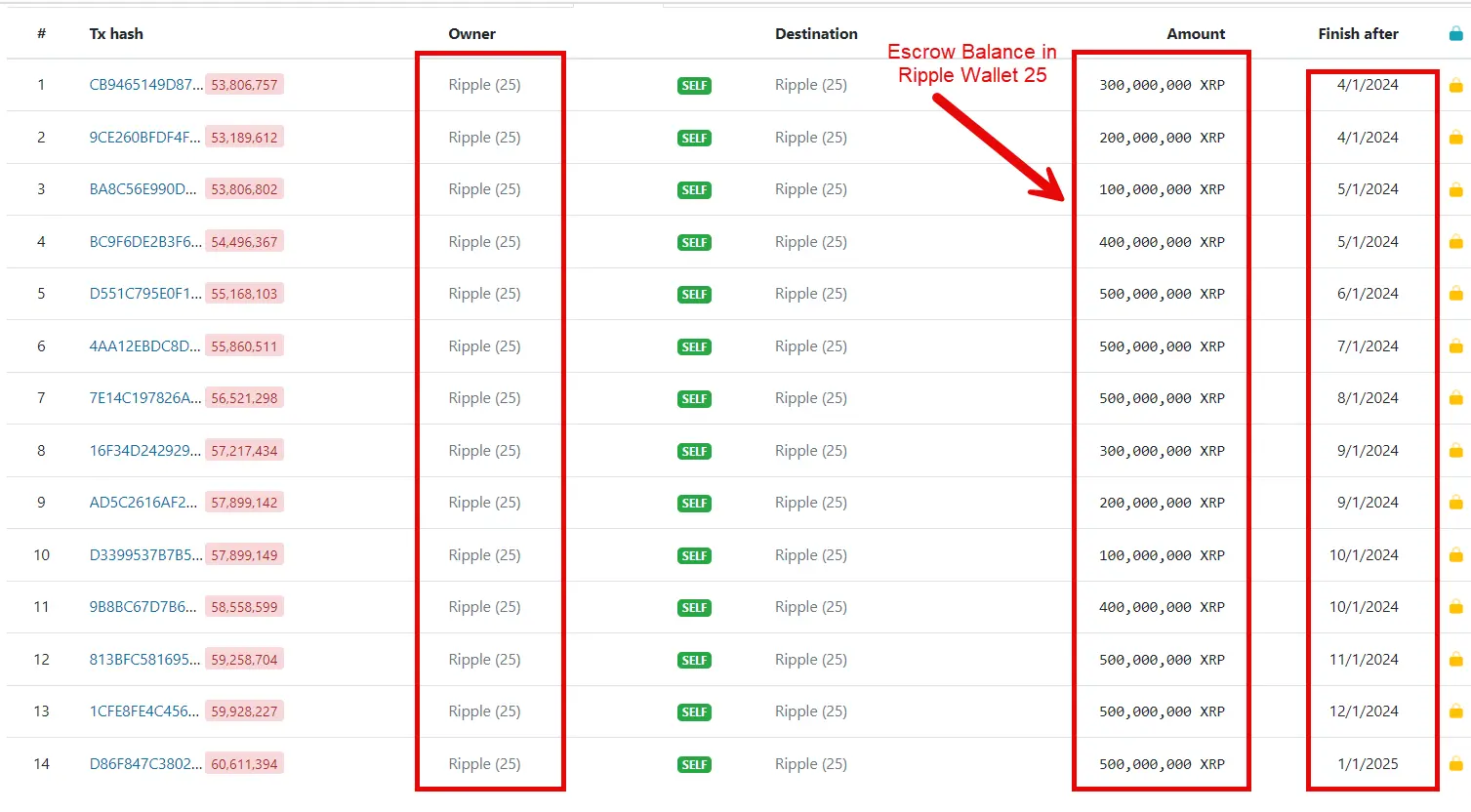Click ledger badge 57,899,142
The width and height of the screenshot is (1471, 812).
[x=244, y=503]
